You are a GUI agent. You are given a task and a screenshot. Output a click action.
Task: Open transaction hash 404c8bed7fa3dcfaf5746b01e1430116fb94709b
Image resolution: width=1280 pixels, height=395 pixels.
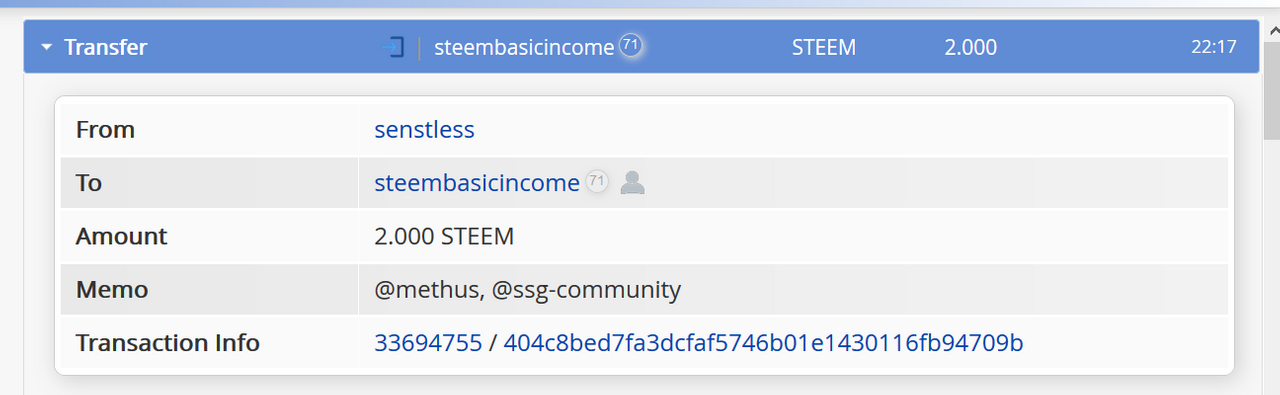(x=763, y=343)
